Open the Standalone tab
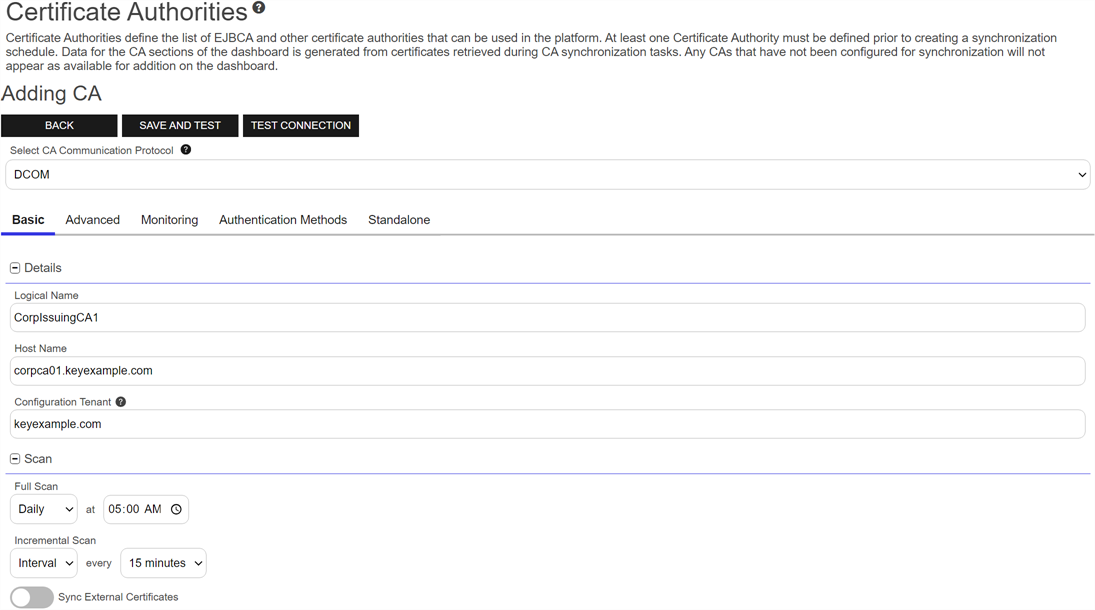The height and width of the screenshot is (610, 1095). pyautogui.click(x=399, y=220)
